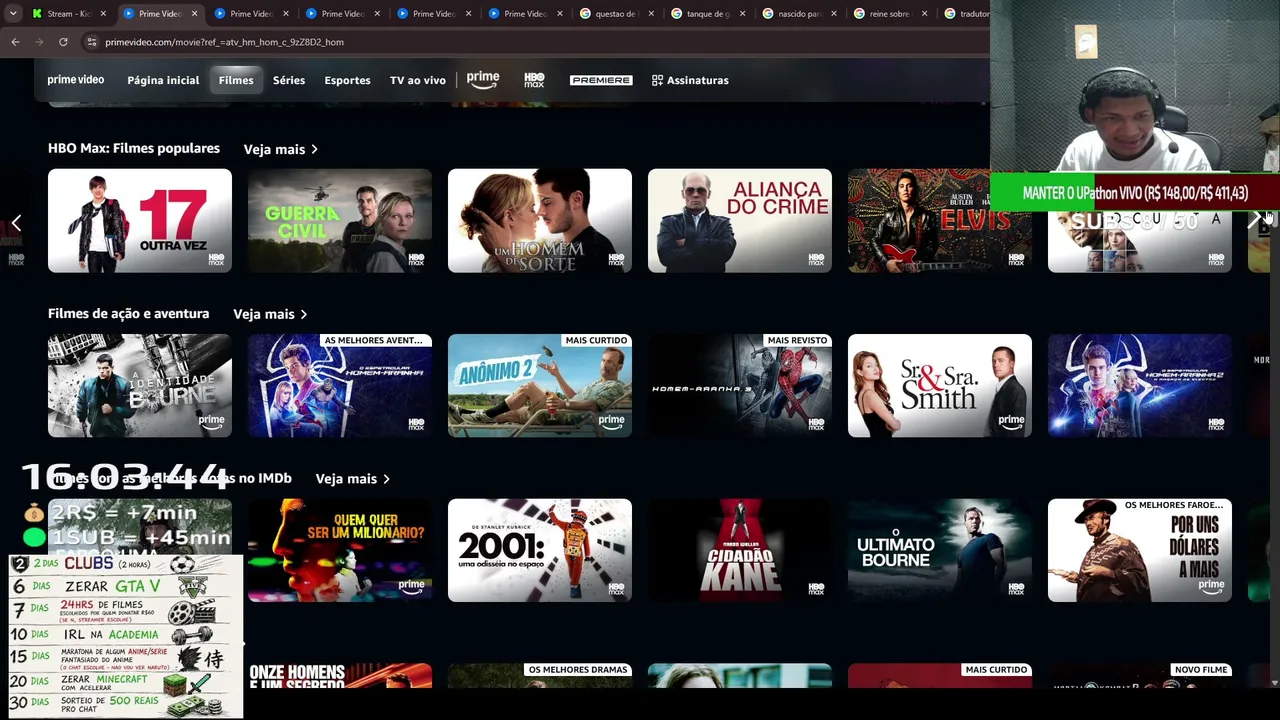1280x720 pixels.
Task: Select 'Um Homem de Sorte' thumbnail
Action: pyautogui.click(x=540, y=221)
